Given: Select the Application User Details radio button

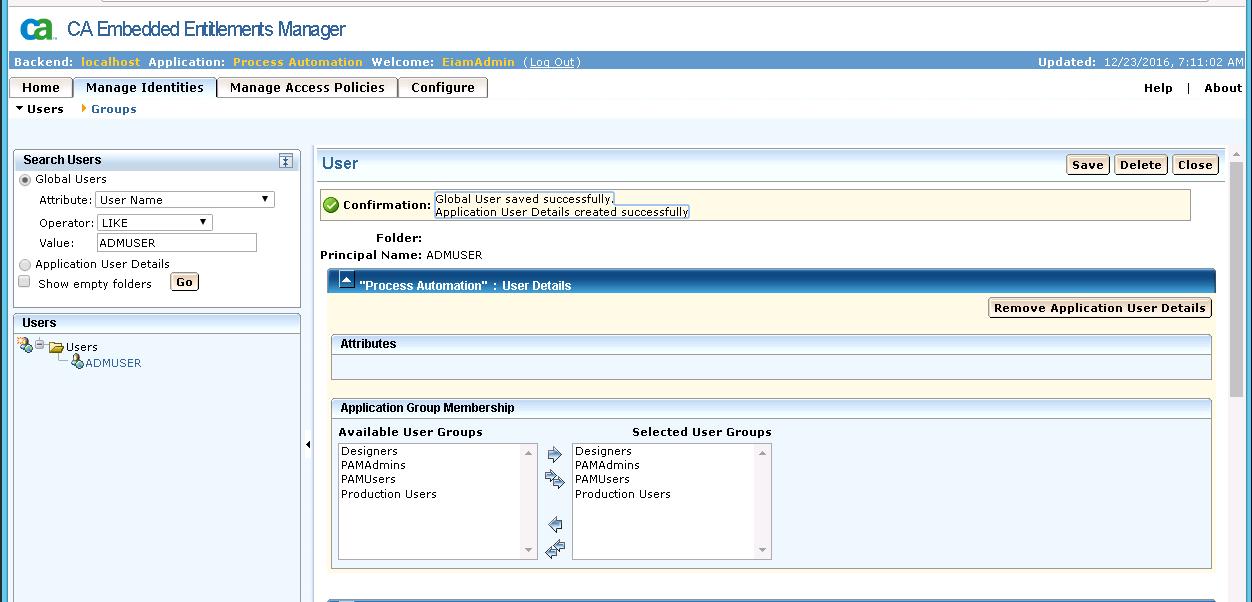Looking at the screenshot, I should click(25, 265).
